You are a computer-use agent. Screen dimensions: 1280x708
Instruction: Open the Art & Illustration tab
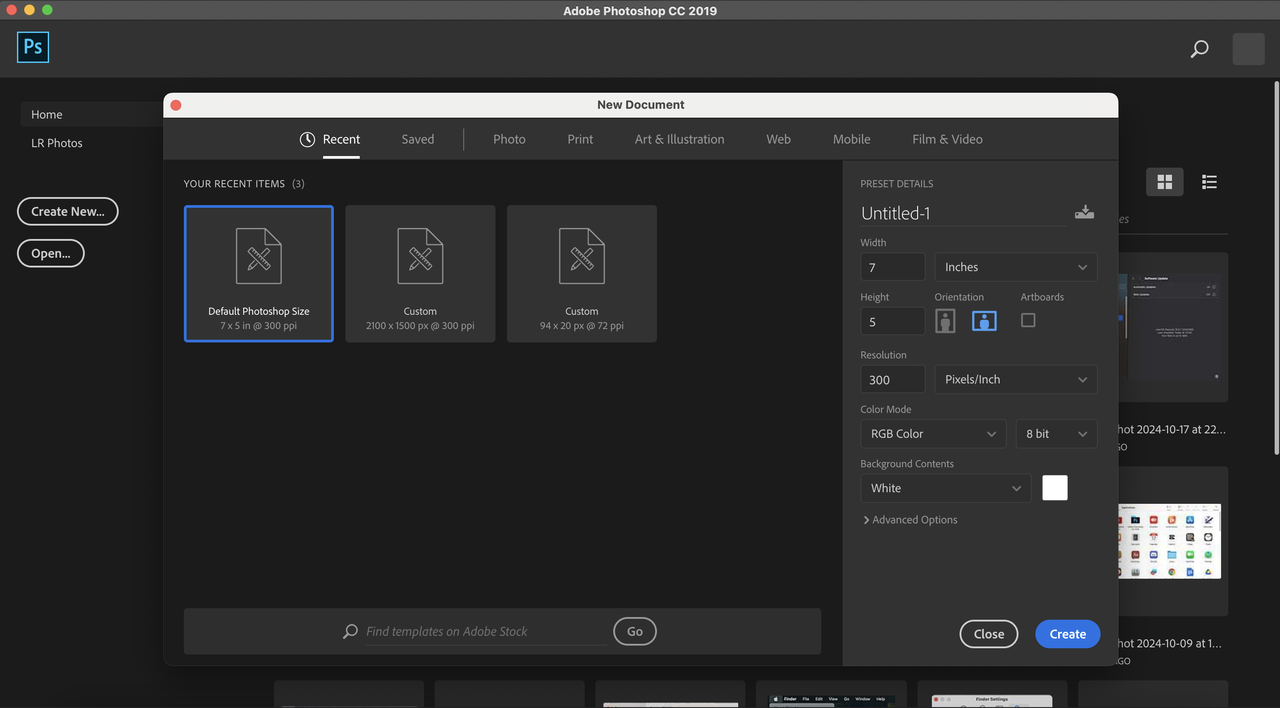[x=680, y=139]
